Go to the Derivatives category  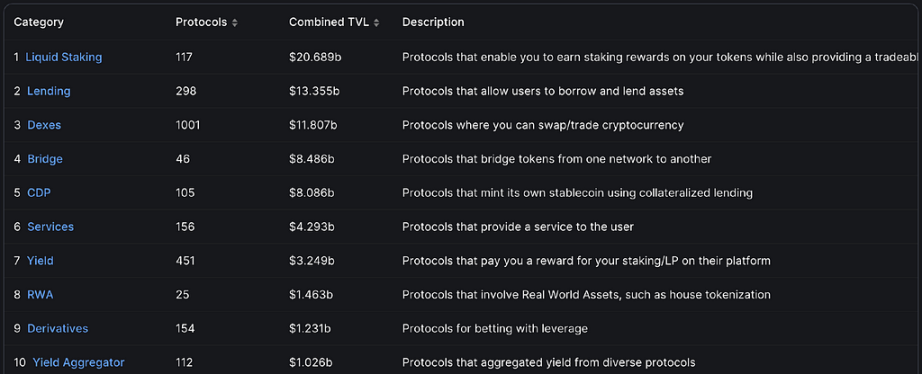point(58,328)
